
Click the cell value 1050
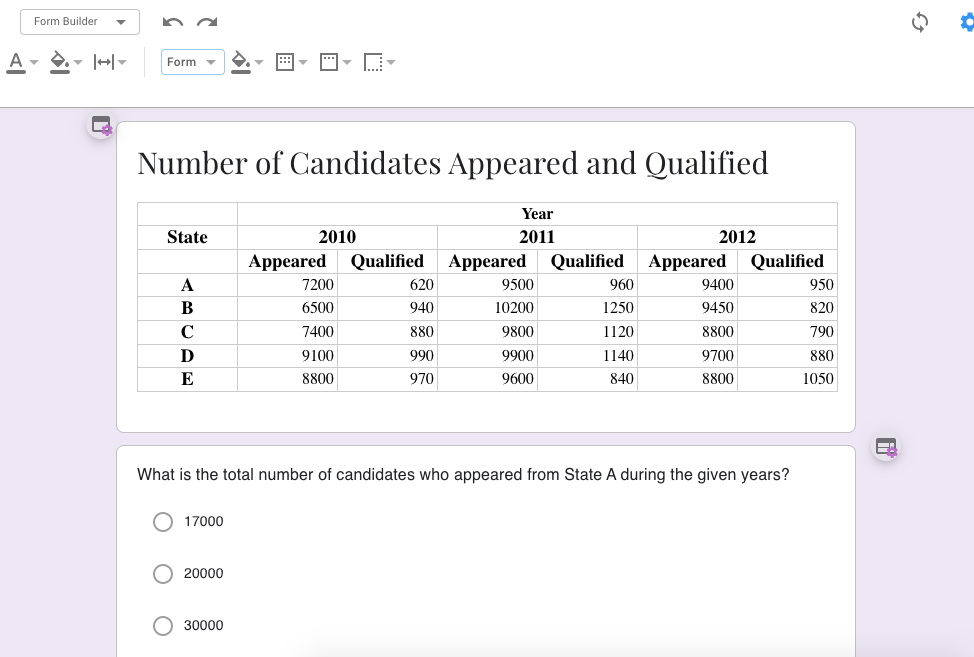818,379
